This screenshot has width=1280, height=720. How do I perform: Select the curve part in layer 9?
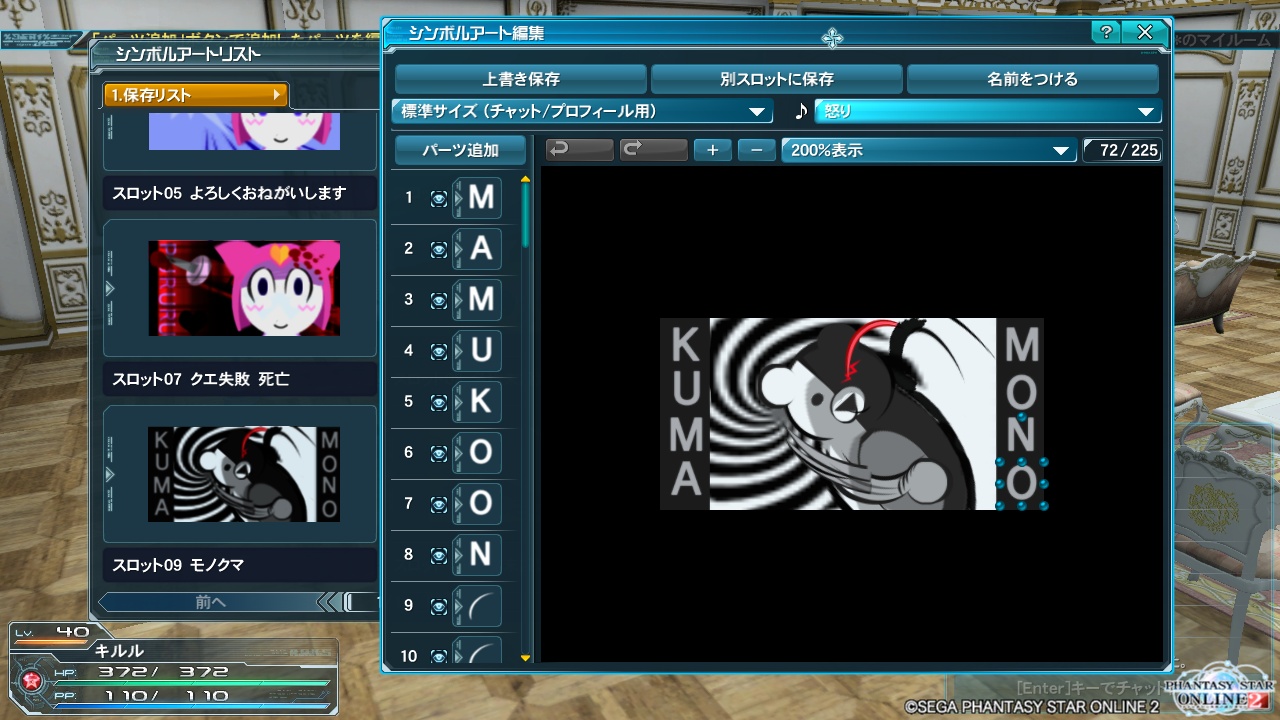click(x=481, y=606)
